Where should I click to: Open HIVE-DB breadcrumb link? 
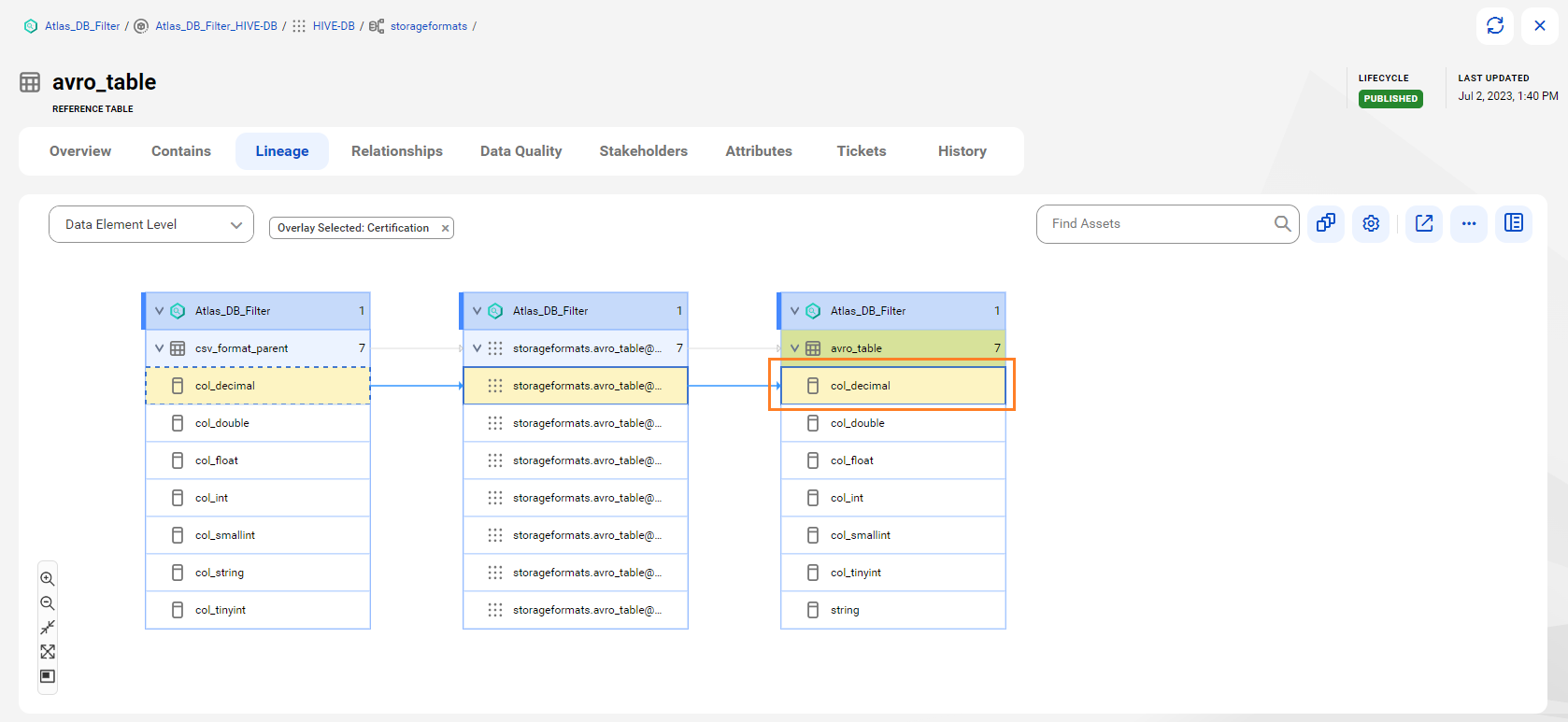point(334,26)
